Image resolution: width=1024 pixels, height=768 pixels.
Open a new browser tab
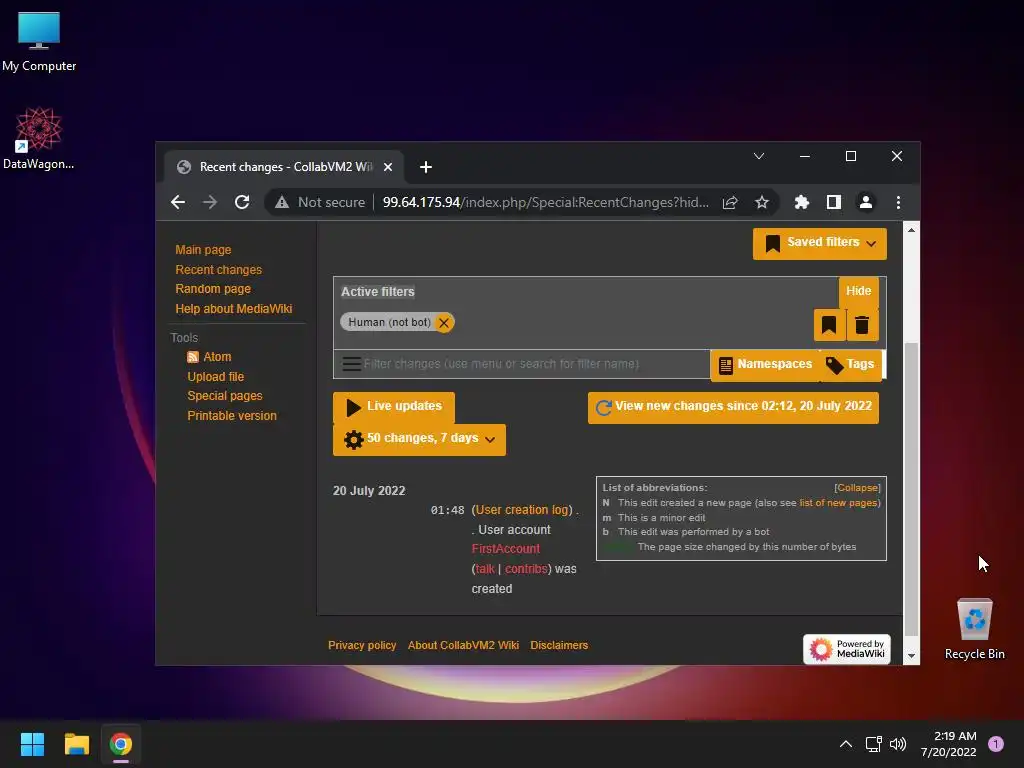coord(426,167)
